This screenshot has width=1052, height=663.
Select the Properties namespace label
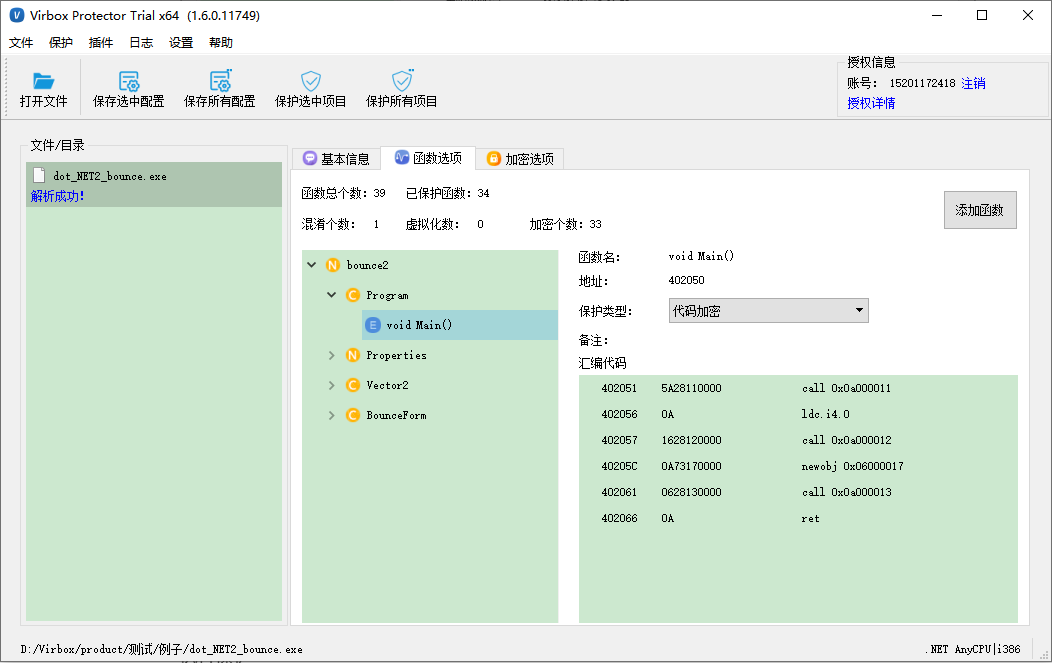pyautogui.click(x=396, y=356)
